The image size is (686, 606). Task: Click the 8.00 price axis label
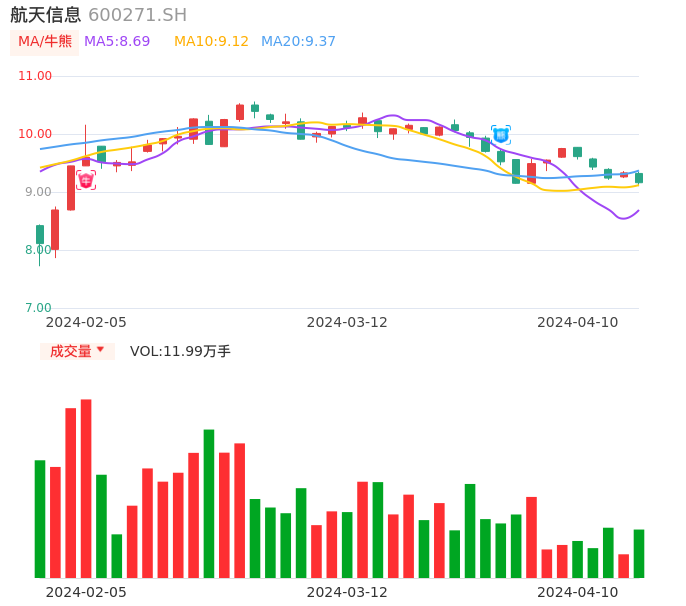[x=35, y=250]
